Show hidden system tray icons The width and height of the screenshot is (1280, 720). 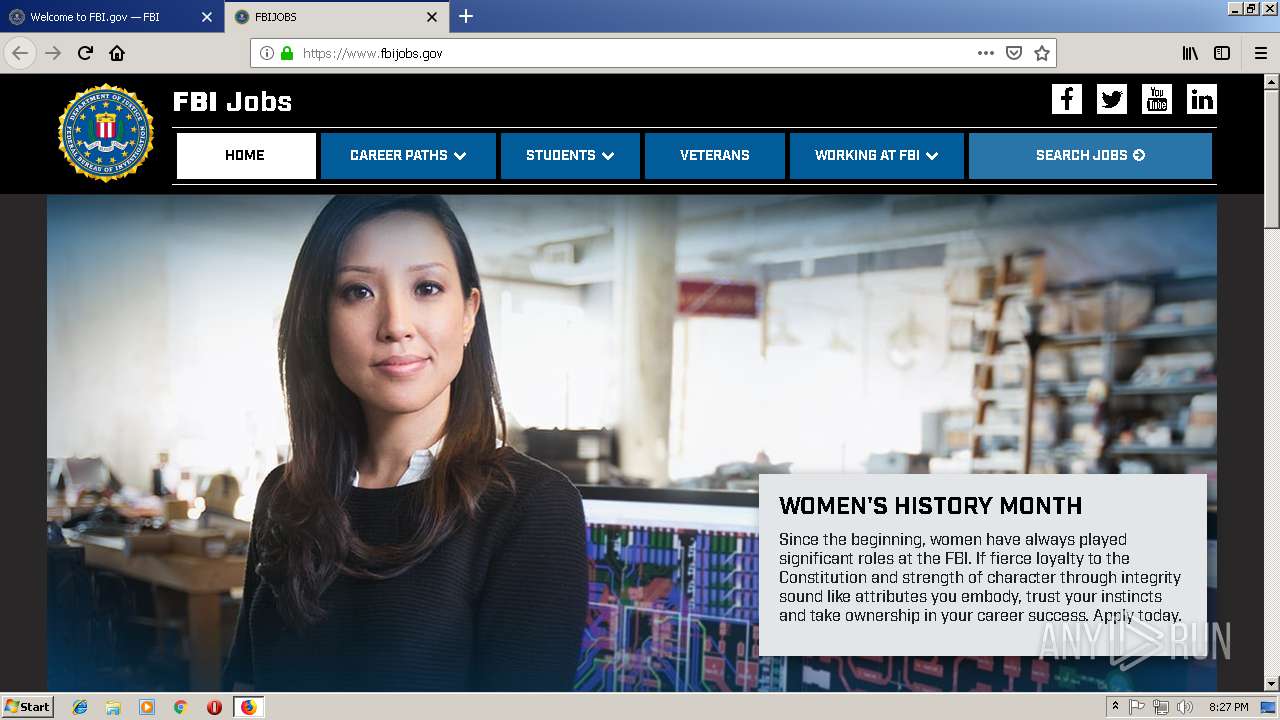(1115, 707)
